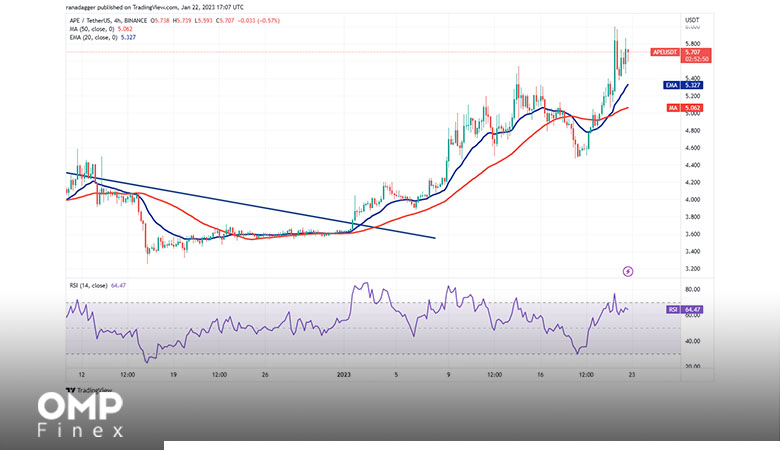Click the 4.000 price axis level
The width and height of the screenshot is (780, 450).
click(692, 199)
